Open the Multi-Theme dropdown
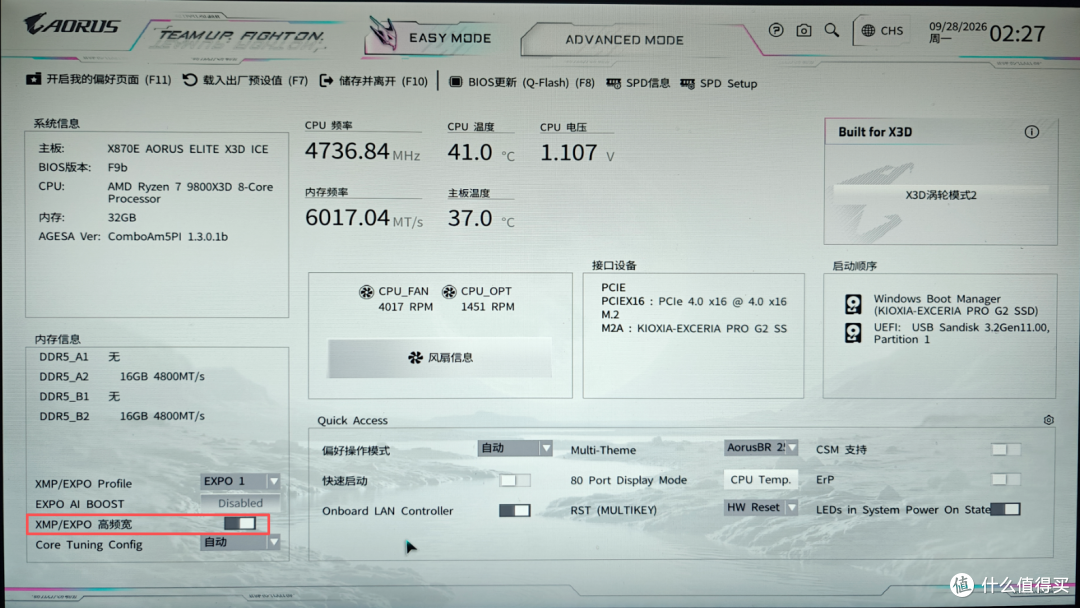 click(x=761, y=448)
